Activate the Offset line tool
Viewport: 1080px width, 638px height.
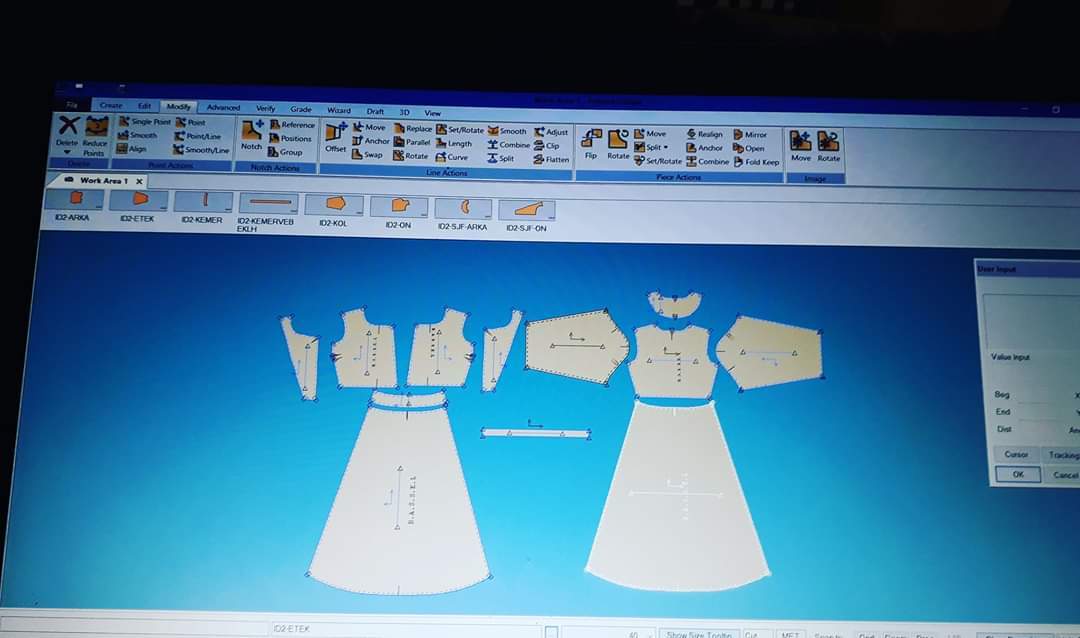pos(335,137)
